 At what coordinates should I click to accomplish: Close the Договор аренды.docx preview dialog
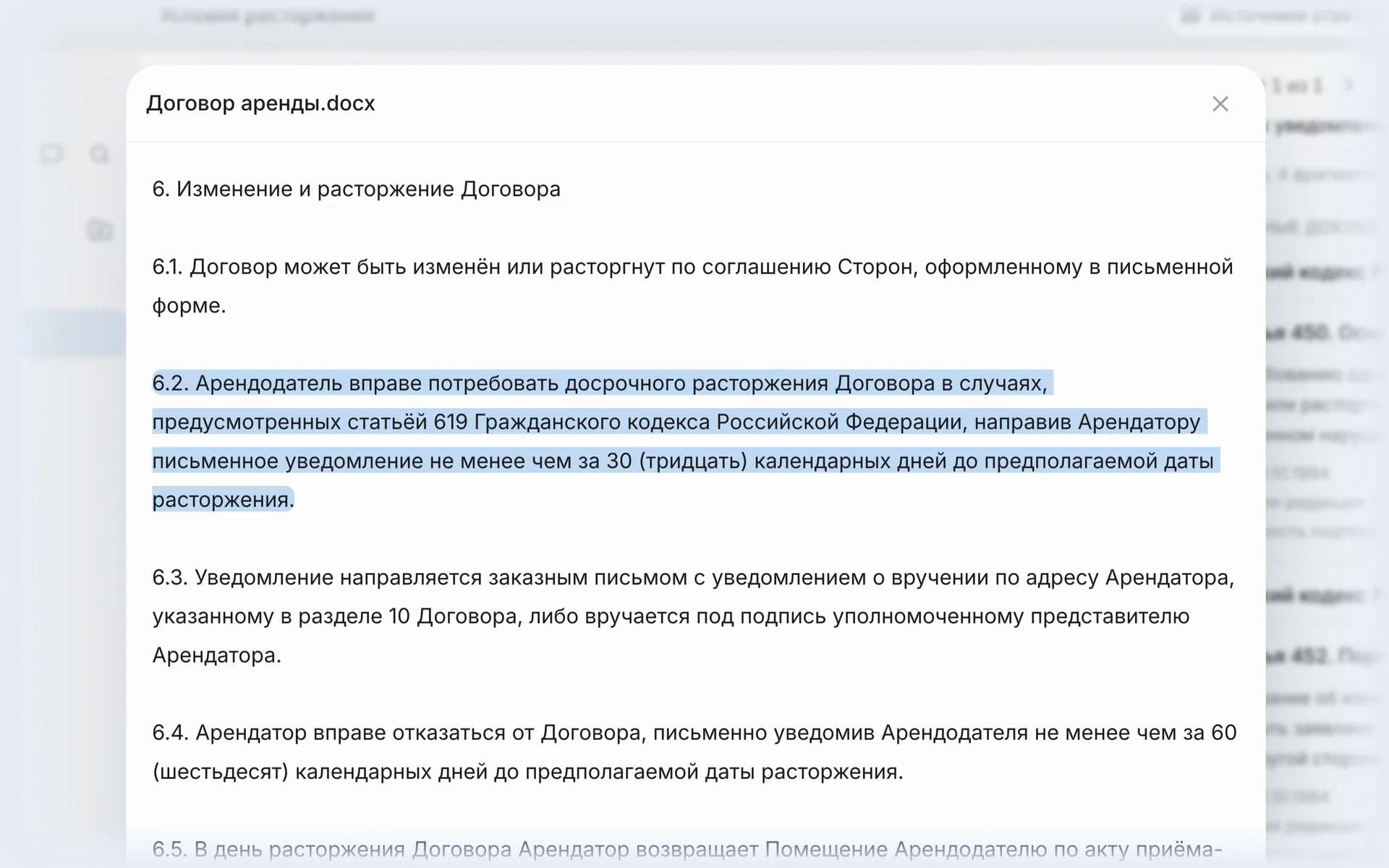1220,104
